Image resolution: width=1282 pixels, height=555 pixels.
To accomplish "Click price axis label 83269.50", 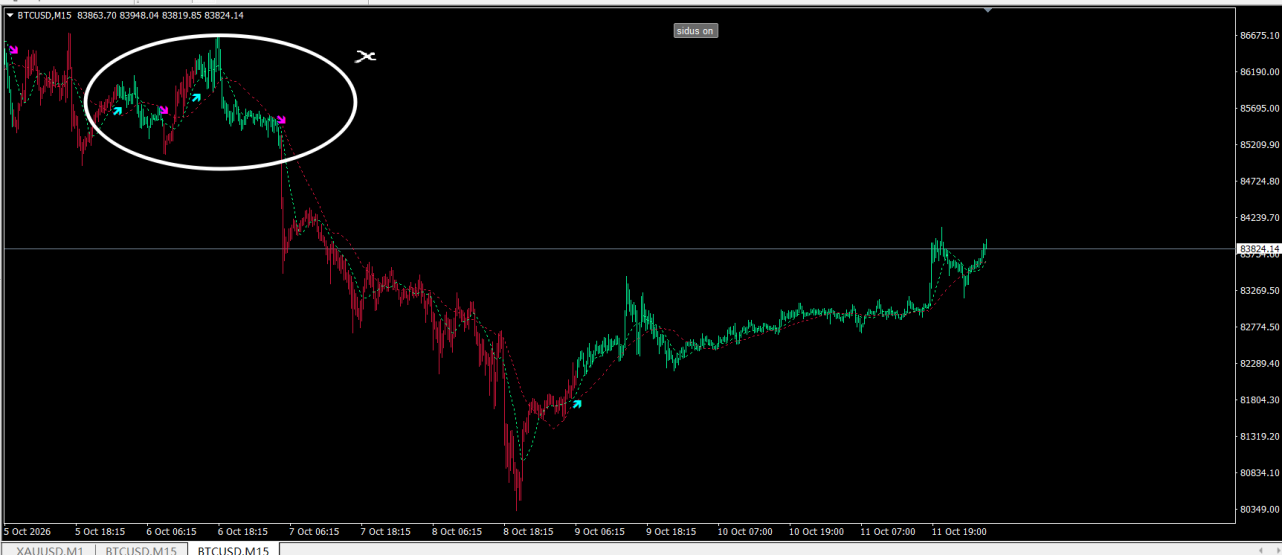I will tap(1260, 291).
